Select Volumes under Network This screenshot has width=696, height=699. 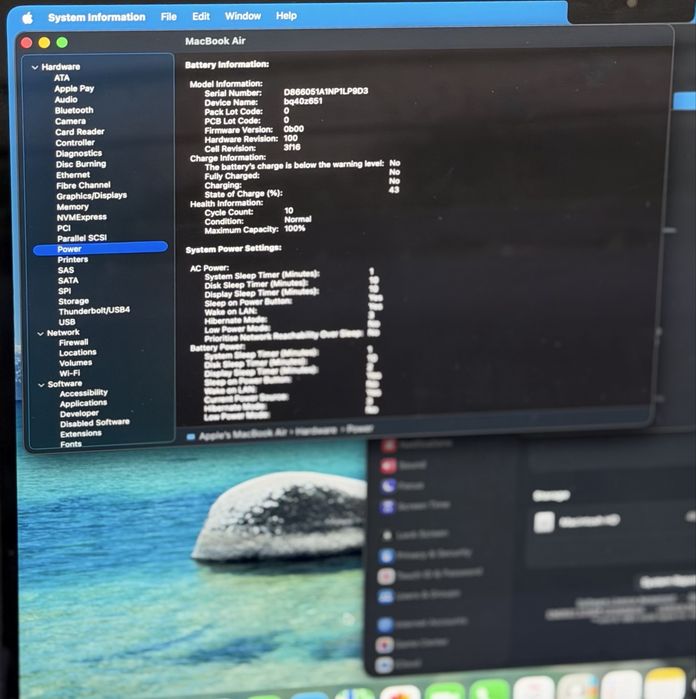76,363
